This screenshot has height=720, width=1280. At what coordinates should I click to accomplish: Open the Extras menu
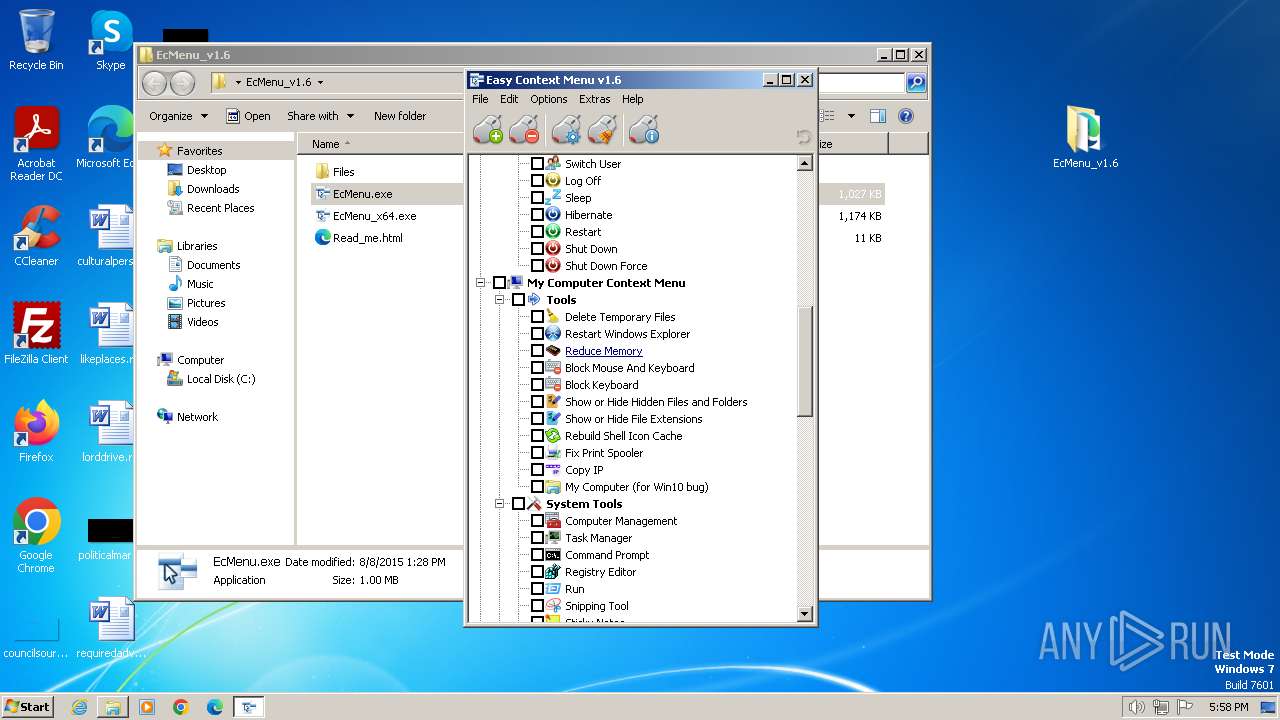pos(594,99)
